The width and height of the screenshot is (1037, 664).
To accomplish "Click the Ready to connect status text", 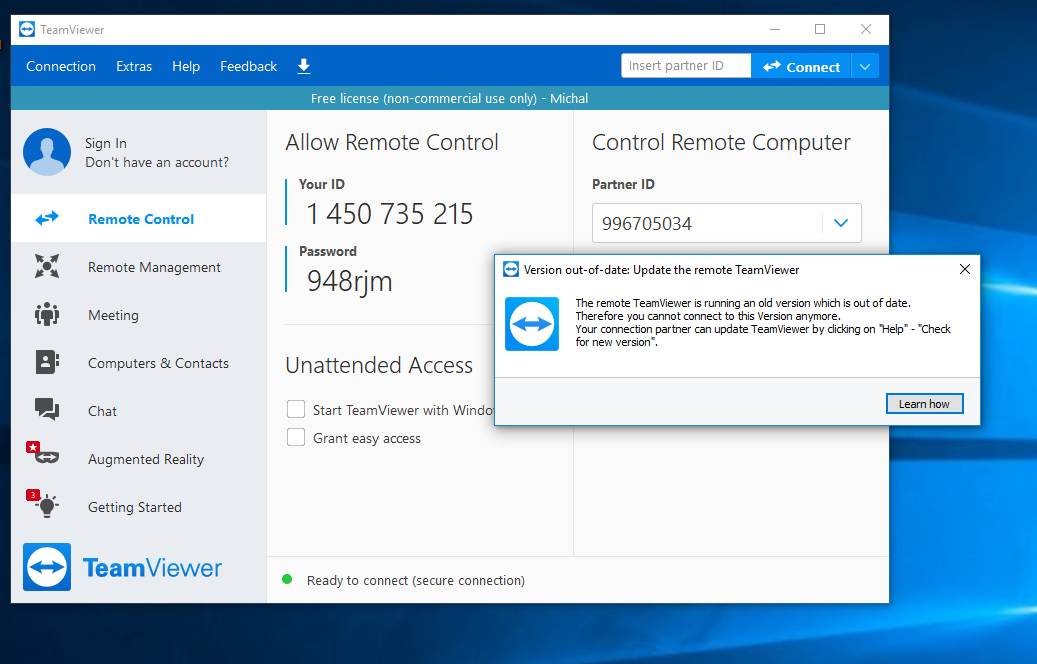I will 415,580.
